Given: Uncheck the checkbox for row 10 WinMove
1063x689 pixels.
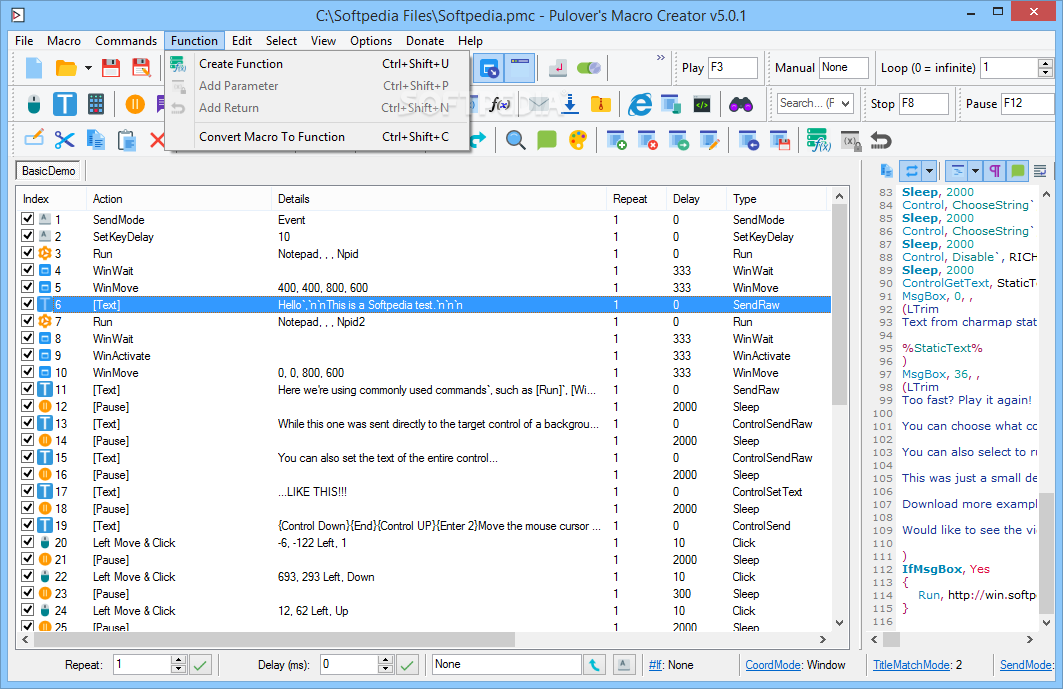Looking at the screenshot, I should tap(27, 372).
